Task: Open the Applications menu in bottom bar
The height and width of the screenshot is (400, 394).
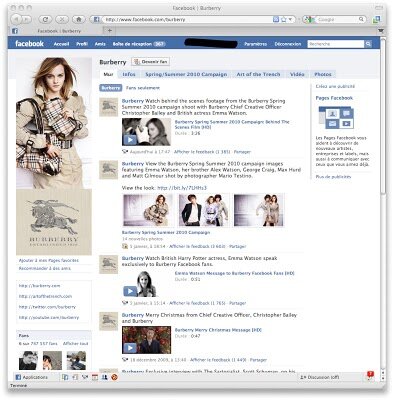Action: click(x=32, y=377)
